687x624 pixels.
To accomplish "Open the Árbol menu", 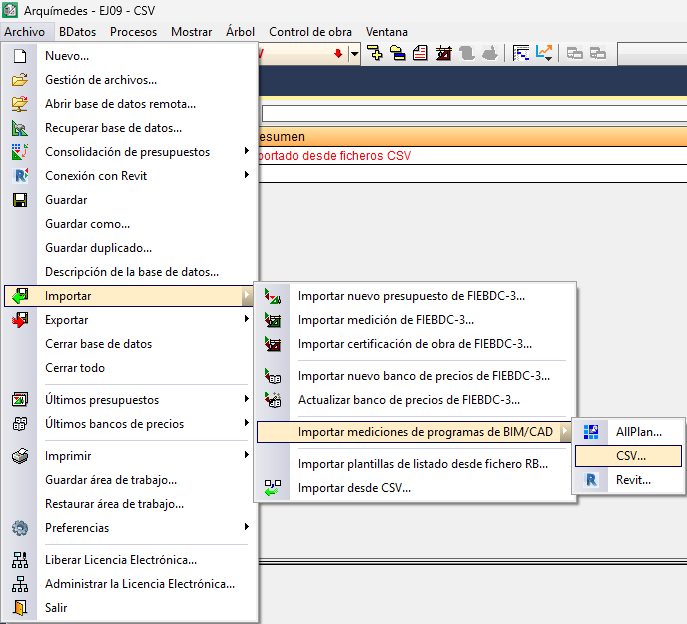I will coord(240,32).
